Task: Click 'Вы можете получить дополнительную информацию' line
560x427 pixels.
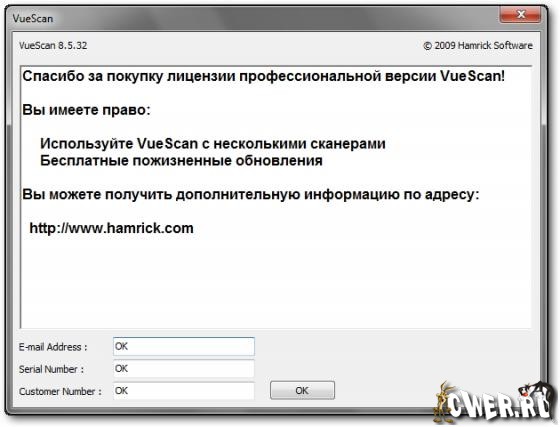Action: point(251,195)
